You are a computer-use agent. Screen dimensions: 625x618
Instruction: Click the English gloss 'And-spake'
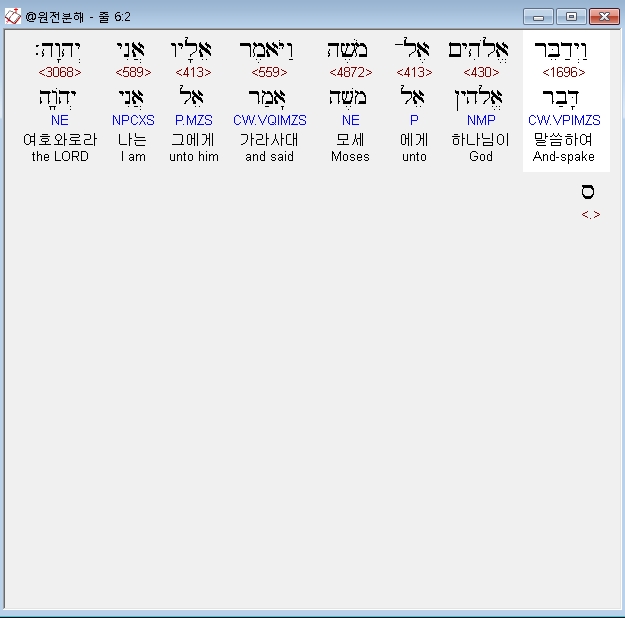coord(564,157)
